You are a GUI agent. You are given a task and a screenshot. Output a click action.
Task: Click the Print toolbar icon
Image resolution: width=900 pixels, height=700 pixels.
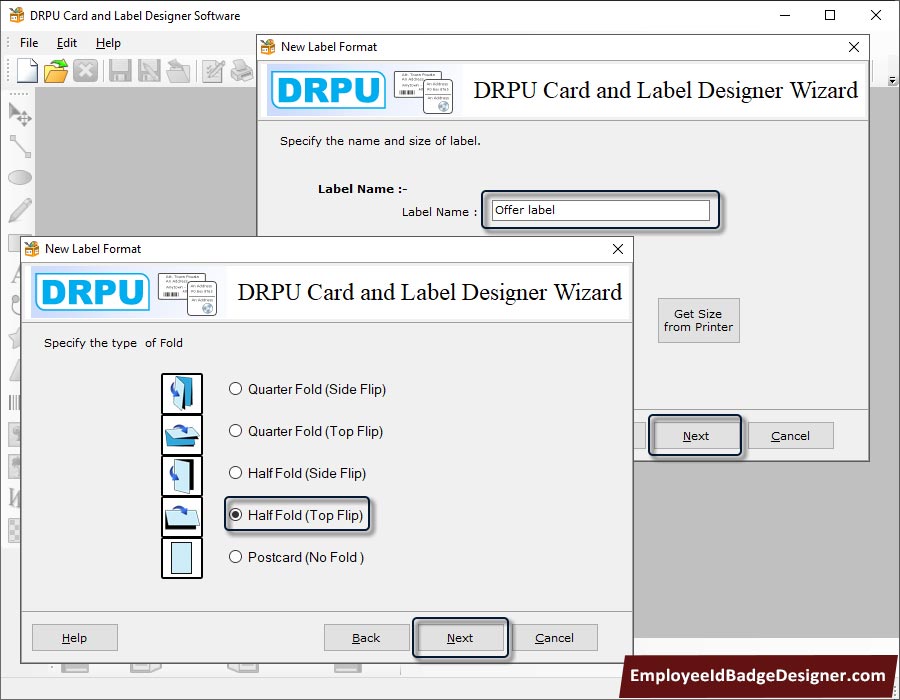pos(242,71)
